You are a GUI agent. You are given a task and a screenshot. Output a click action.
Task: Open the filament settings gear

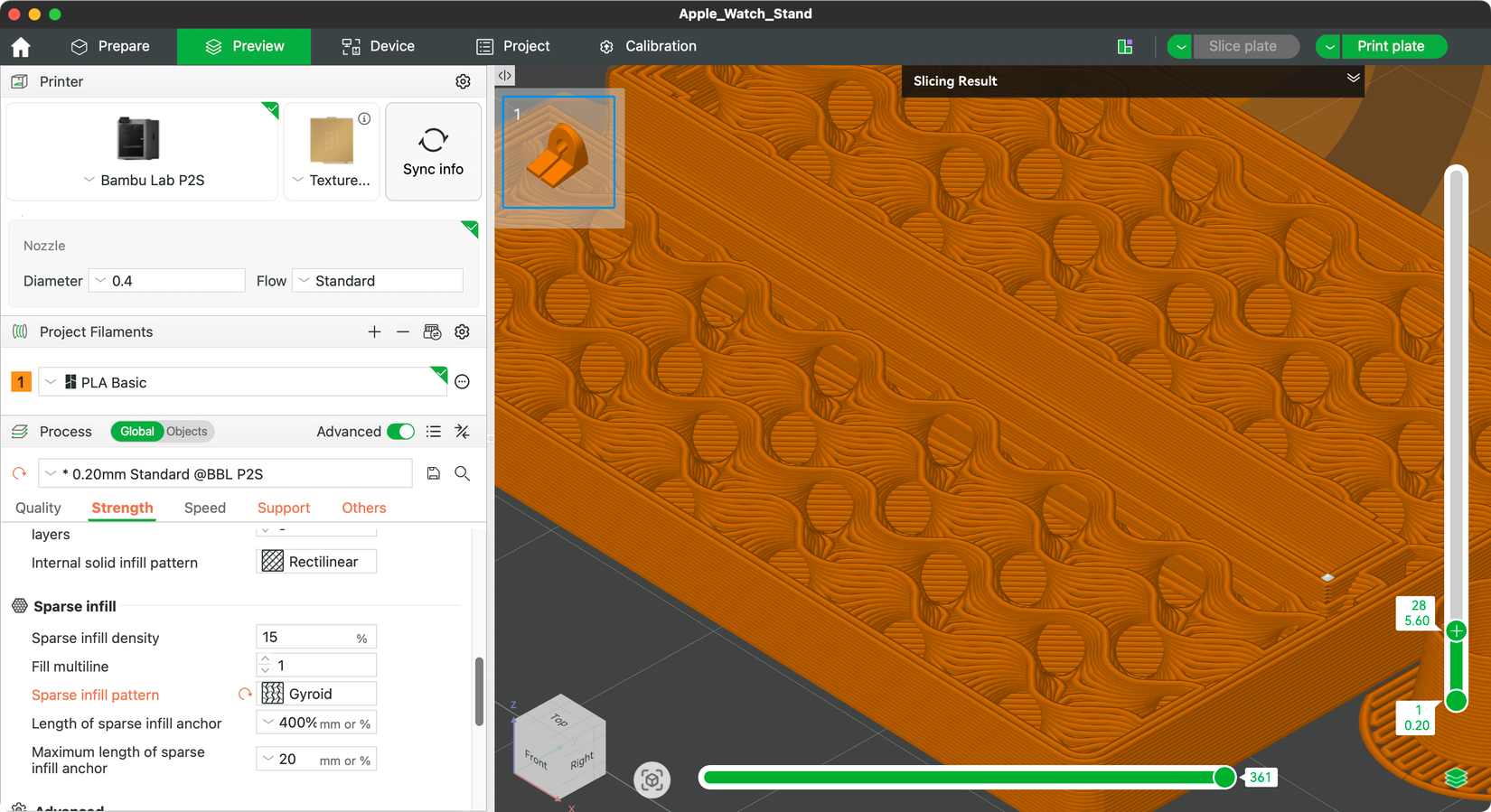pyautogui.click(x=462, y=332)
